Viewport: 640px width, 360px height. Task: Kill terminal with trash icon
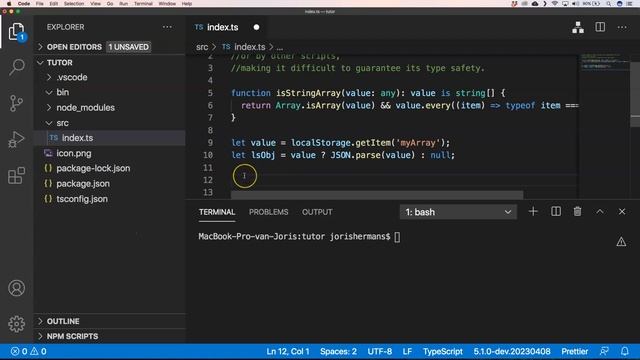(577, 211)
